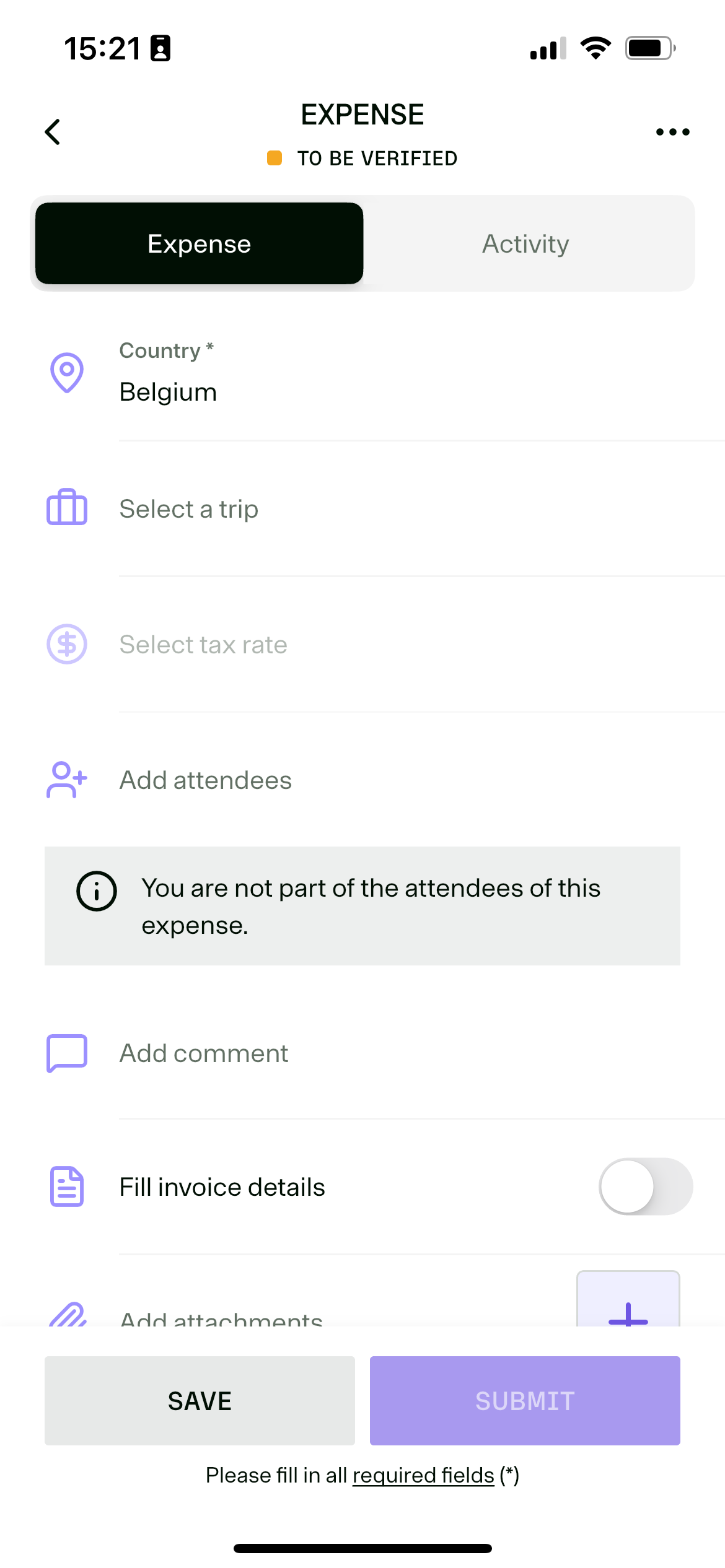This screenshot has width=725, height=1568.
Task: Select the Expense tab
Action: pyautogui.click(x=200, y=244)
